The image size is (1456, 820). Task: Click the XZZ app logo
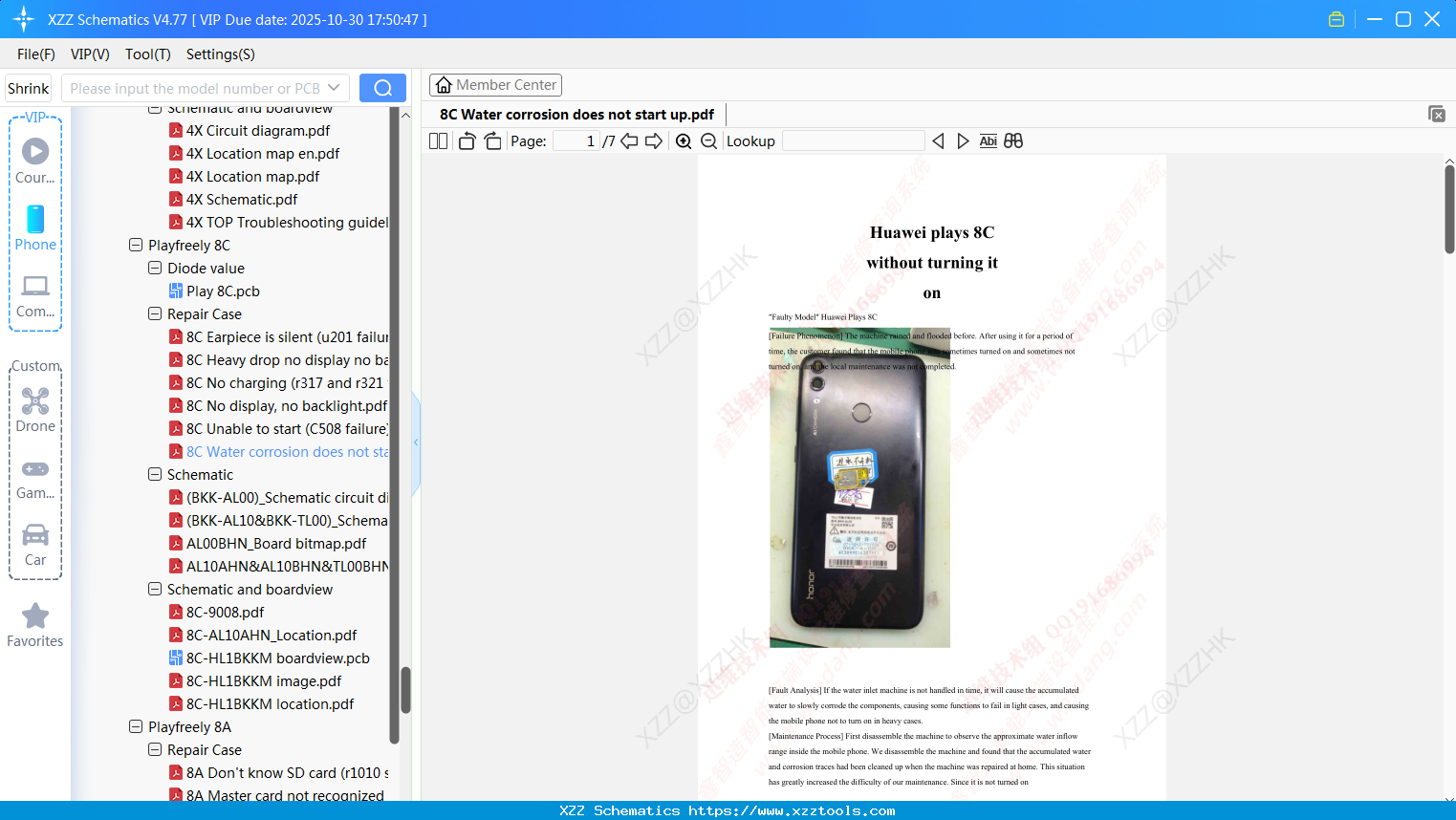(24, 19)
